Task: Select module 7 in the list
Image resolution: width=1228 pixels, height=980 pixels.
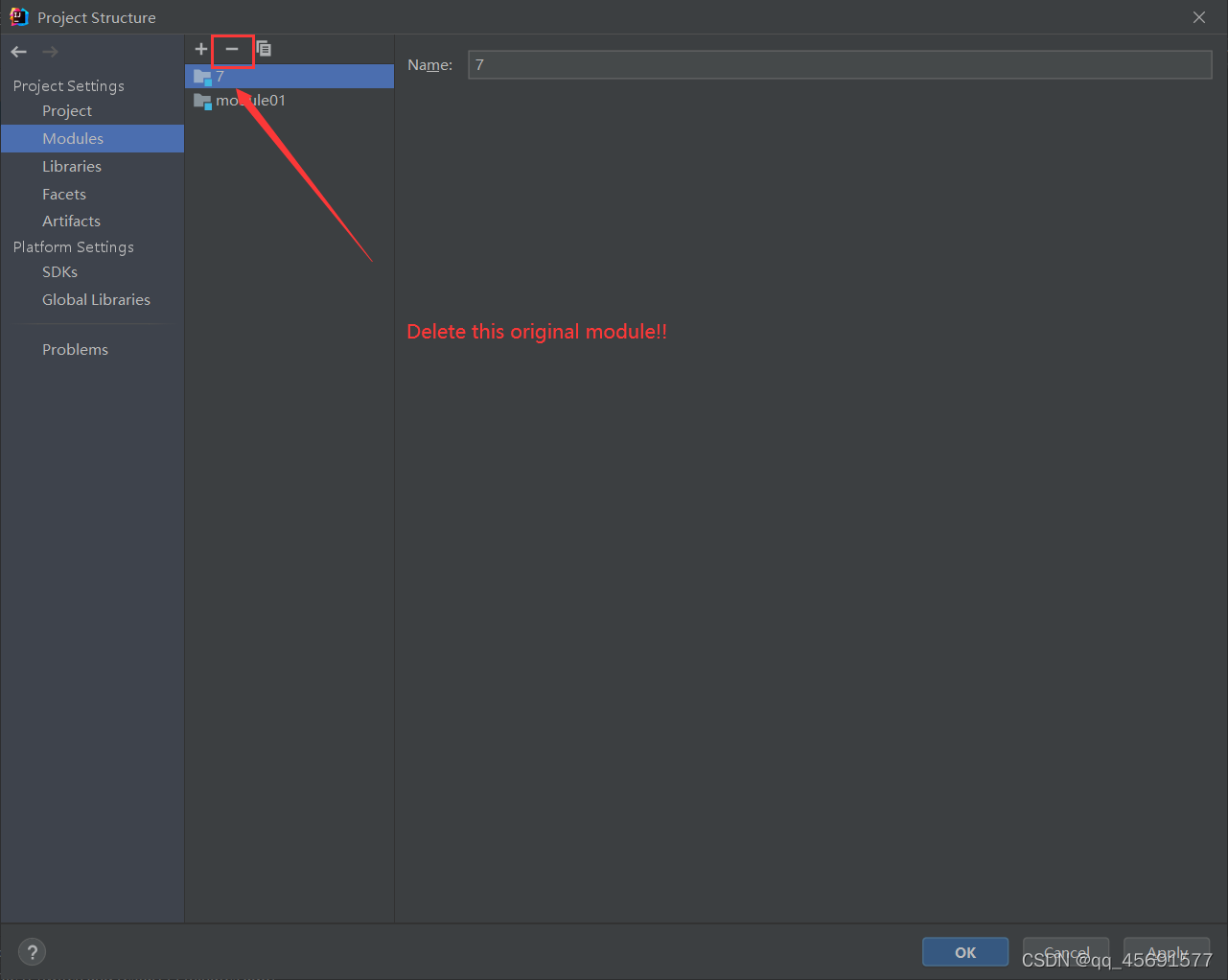Action: pos(290,77)
